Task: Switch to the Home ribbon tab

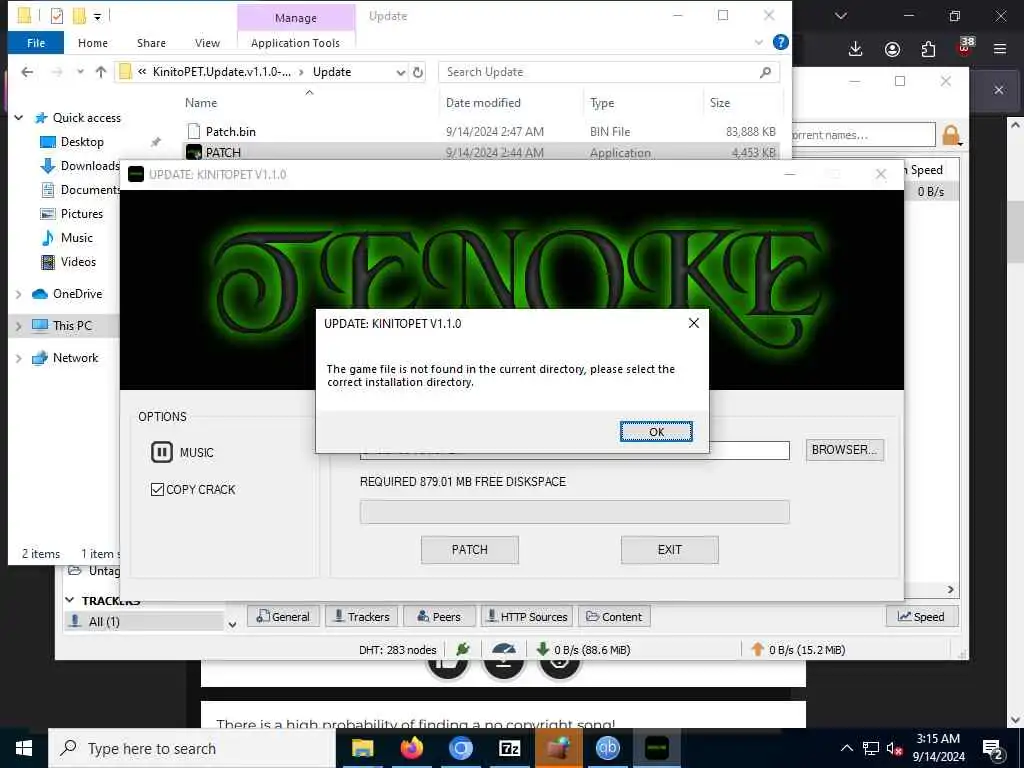Action: point(93,43)
